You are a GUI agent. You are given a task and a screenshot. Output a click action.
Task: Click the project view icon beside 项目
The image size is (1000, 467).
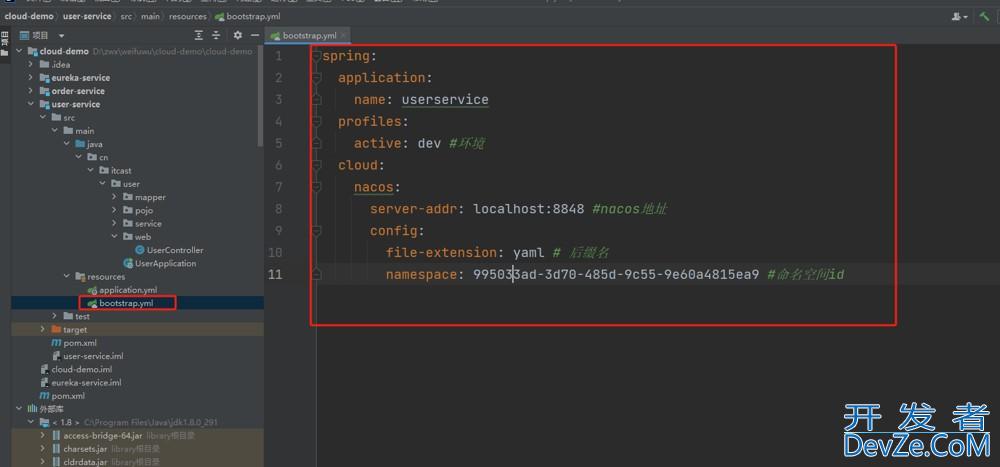pos(24,36)
